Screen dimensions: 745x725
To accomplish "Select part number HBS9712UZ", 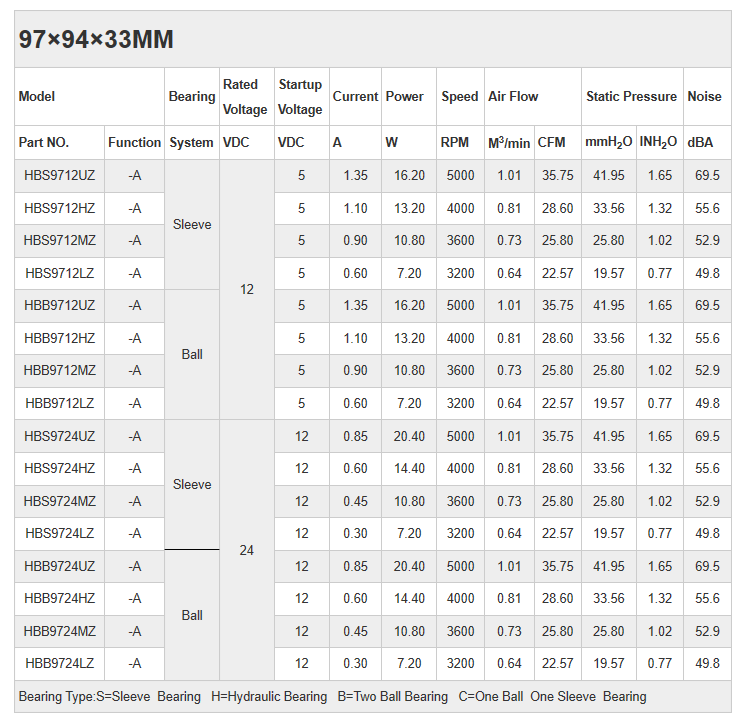I will click(60, 175).
